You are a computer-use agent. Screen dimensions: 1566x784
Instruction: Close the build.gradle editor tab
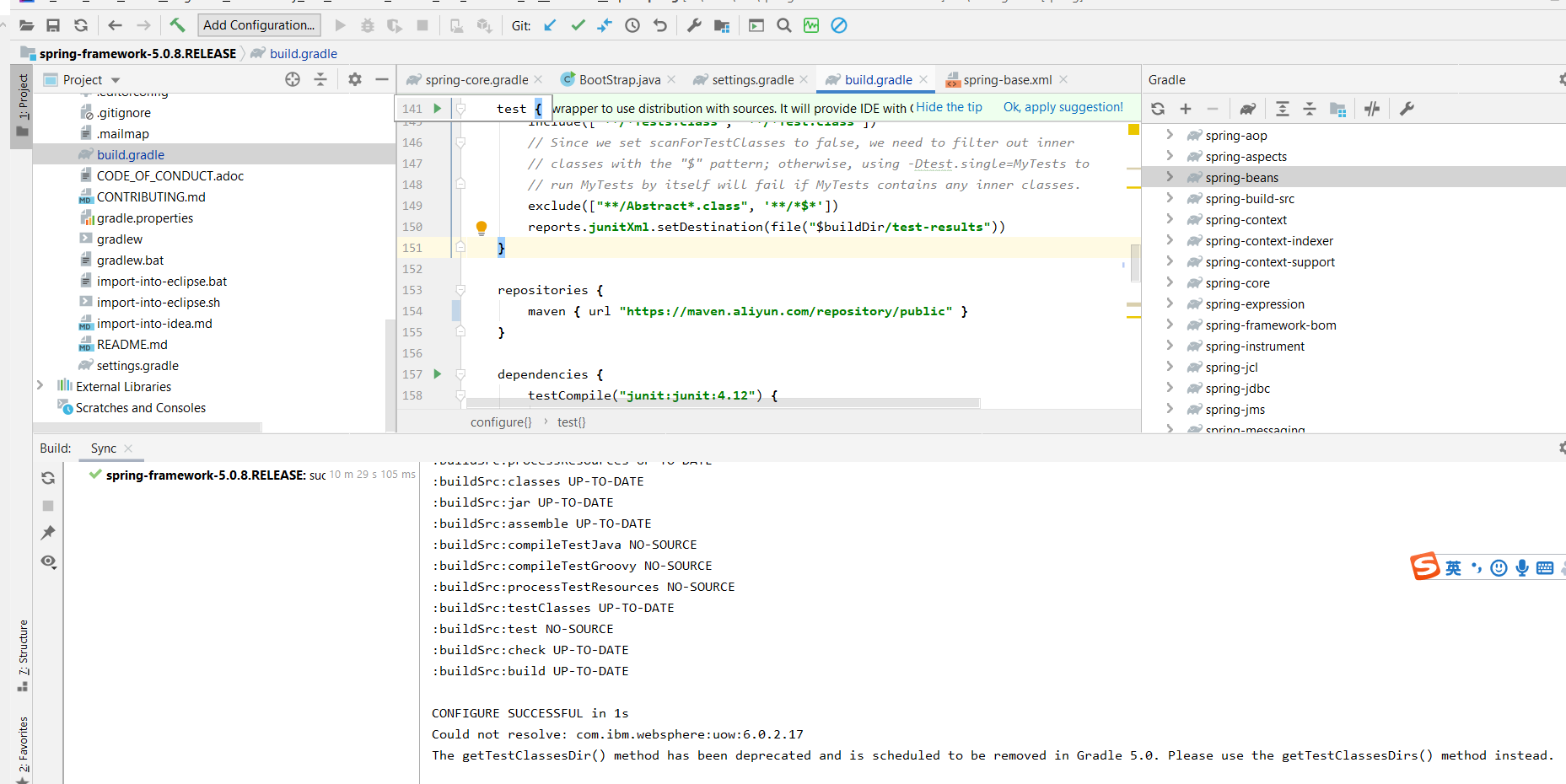click(923, 79)
